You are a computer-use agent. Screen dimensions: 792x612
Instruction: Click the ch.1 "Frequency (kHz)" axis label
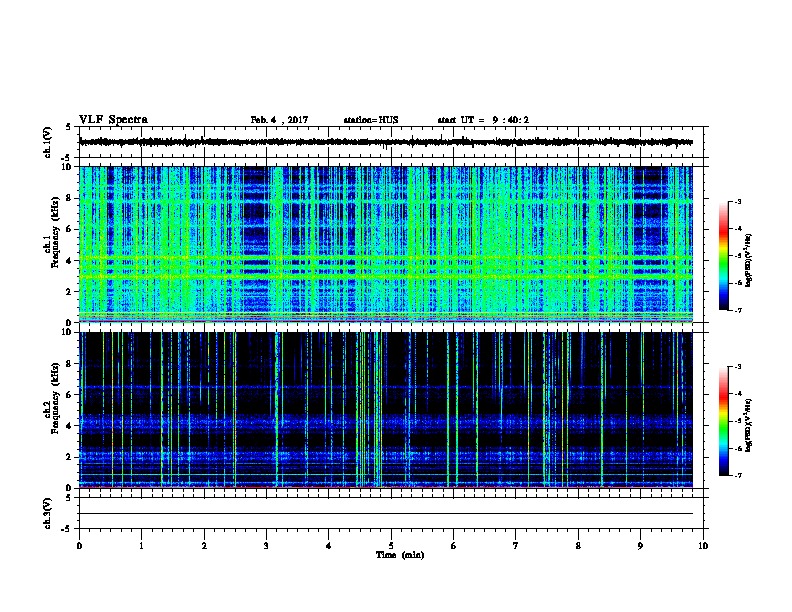[55, 232]
